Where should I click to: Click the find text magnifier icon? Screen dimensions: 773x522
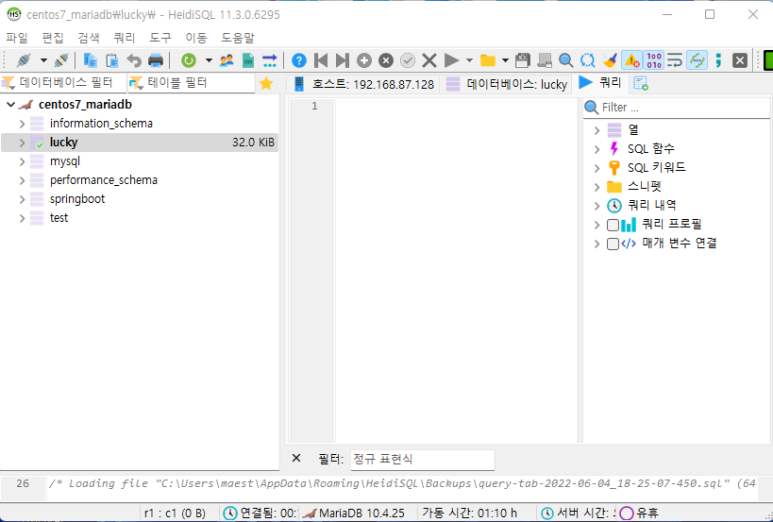(566, 61)
